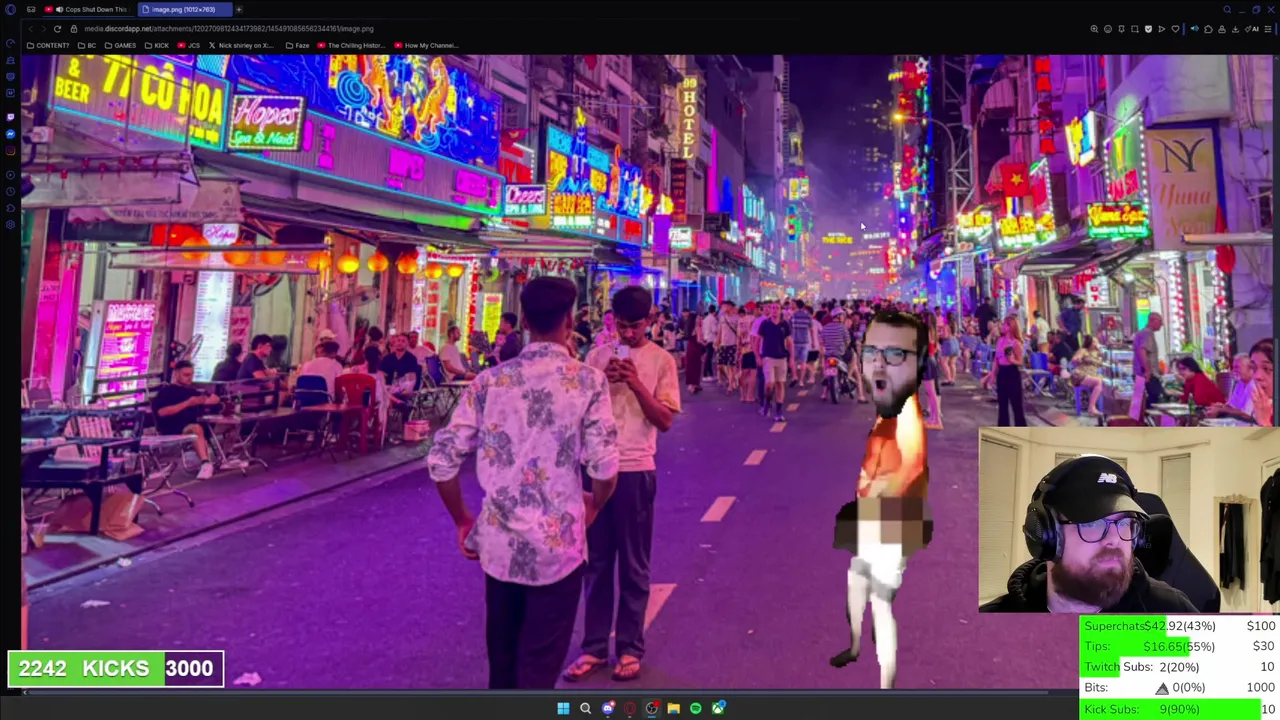Open the history clock icon in sidebar
Image resolution: width=1280 pixels, height=720 pixels.
coord(10,191)
